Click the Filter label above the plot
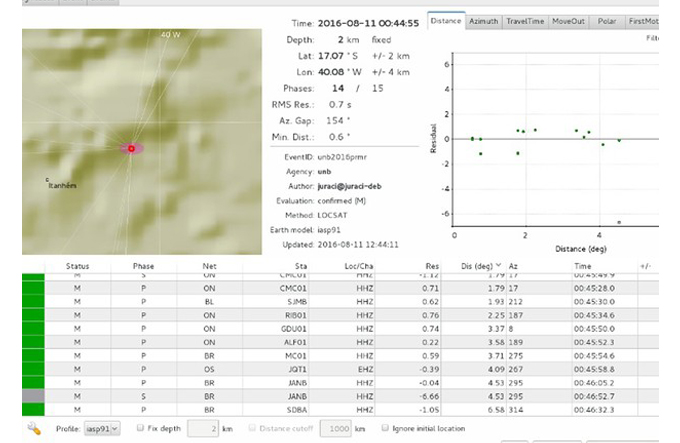Image resolution: width=680 pixels, height=443 pixels. 652,38
